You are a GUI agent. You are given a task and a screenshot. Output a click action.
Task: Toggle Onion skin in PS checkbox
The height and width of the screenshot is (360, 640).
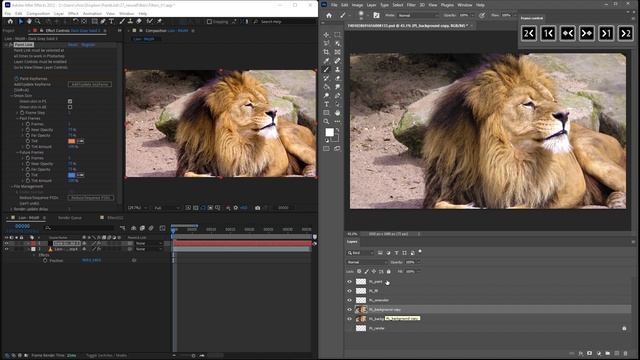click(70, 101)
